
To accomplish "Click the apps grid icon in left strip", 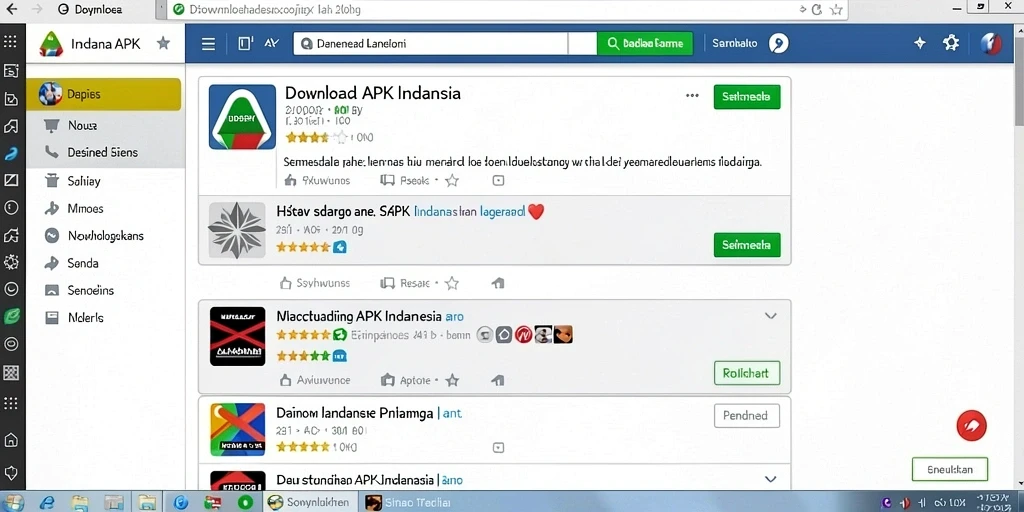I will [10, 42].
